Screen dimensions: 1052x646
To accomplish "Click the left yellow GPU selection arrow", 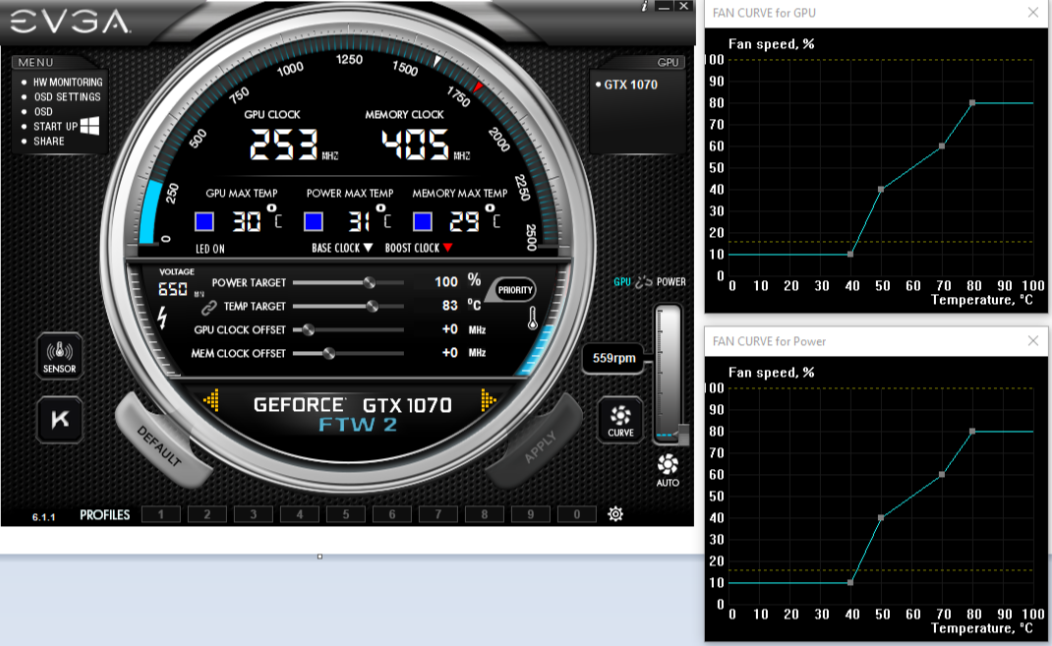I will [x=211, y=400].
